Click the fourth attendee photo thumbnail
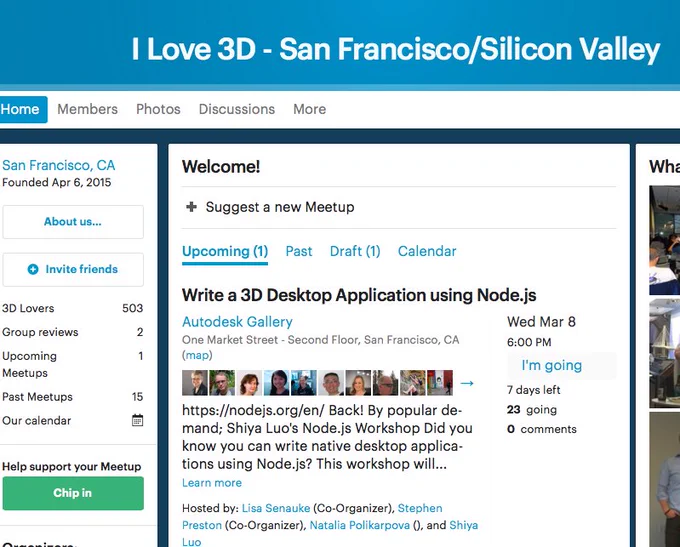680x547 pixels. (276, 383)
